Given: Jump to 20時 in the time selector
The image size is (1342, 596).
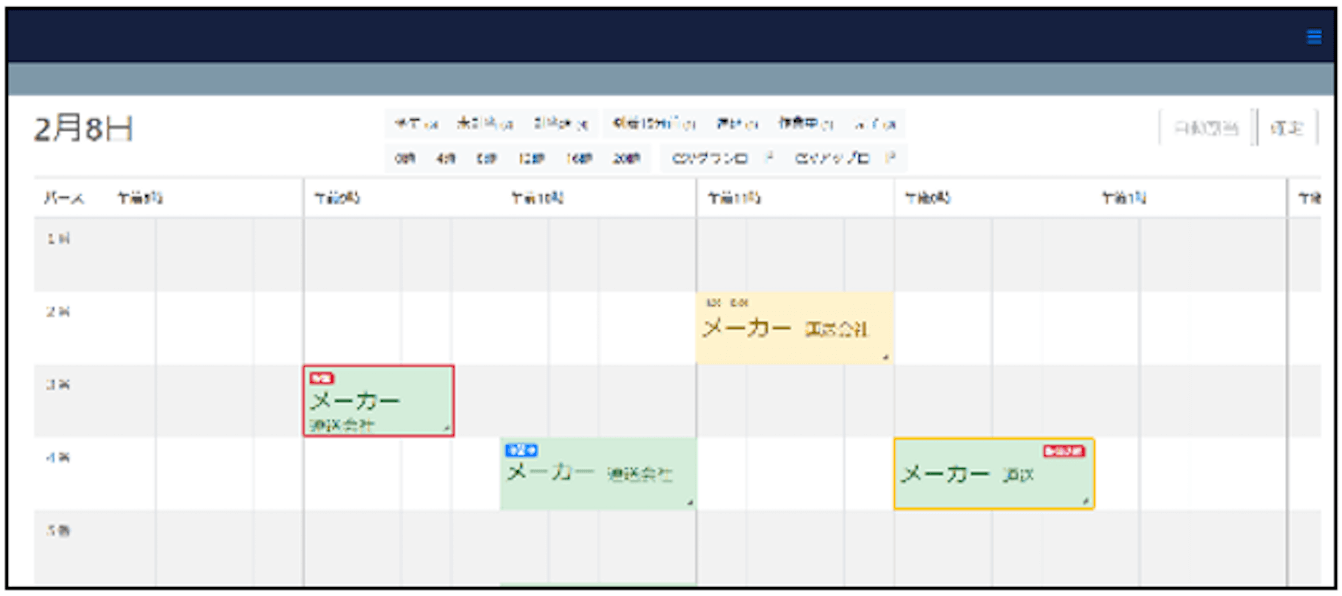Looking at the screenshot, I should point(627,158).
